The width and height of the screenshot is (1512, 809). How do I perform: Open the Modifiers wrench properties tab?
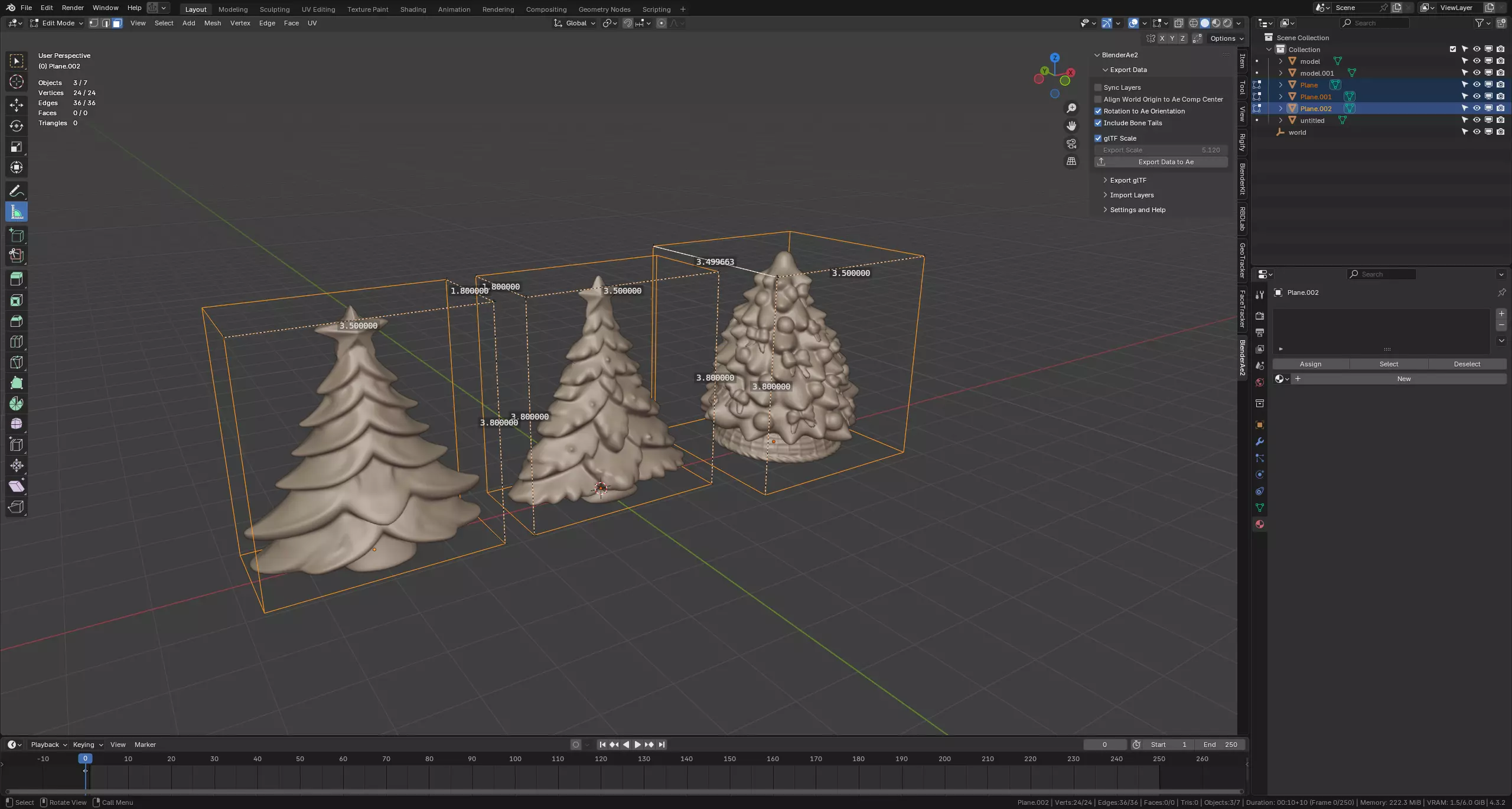pos(1260,441)
